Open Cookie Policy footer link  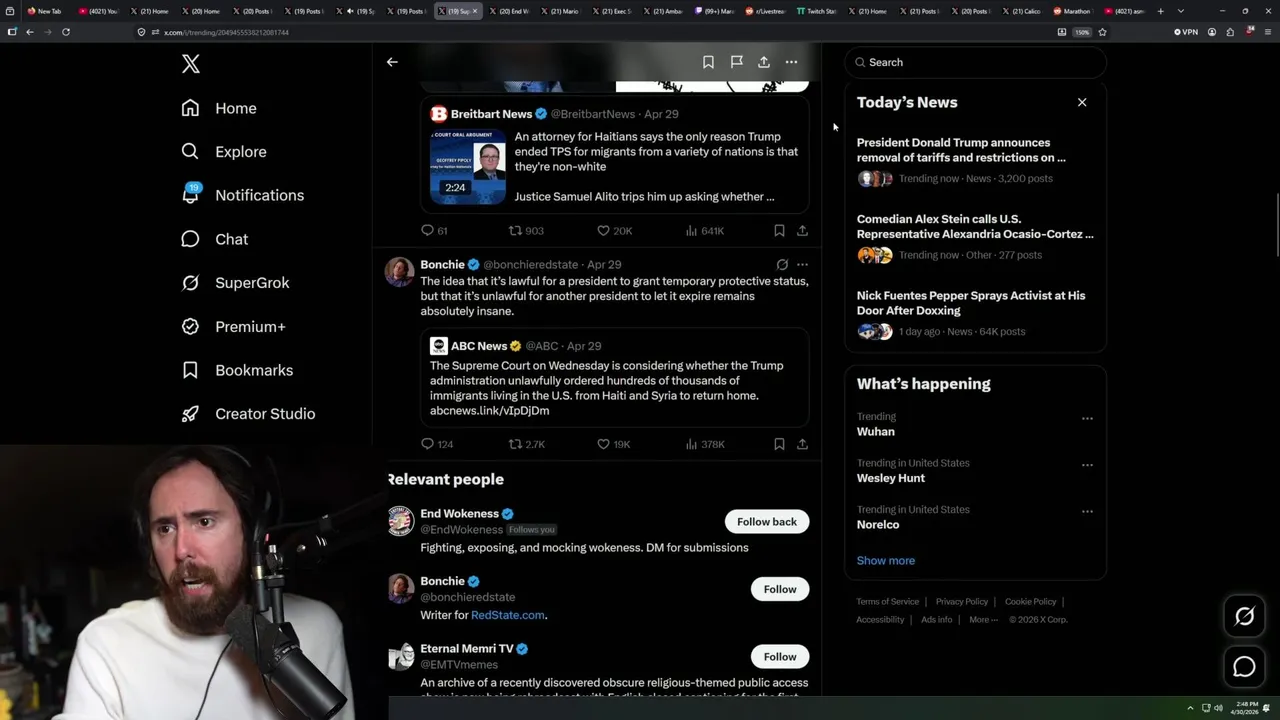pyautogui.click(x=1030, y=602)
